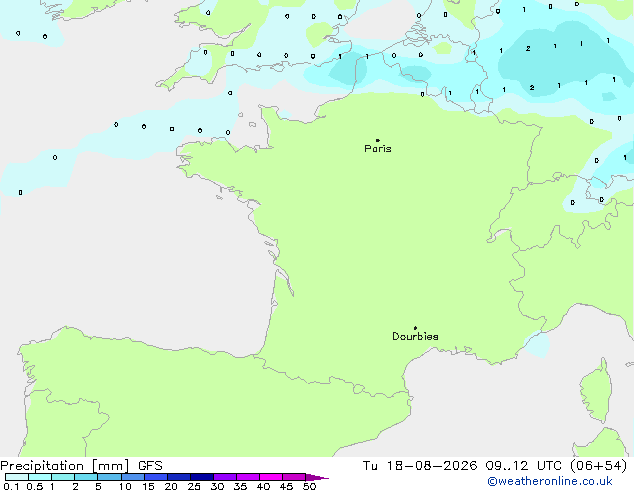Click the '09..12 UTC' time range text
Image resolution: width=634 pixels, height=490 pixels.
[523, 466]
